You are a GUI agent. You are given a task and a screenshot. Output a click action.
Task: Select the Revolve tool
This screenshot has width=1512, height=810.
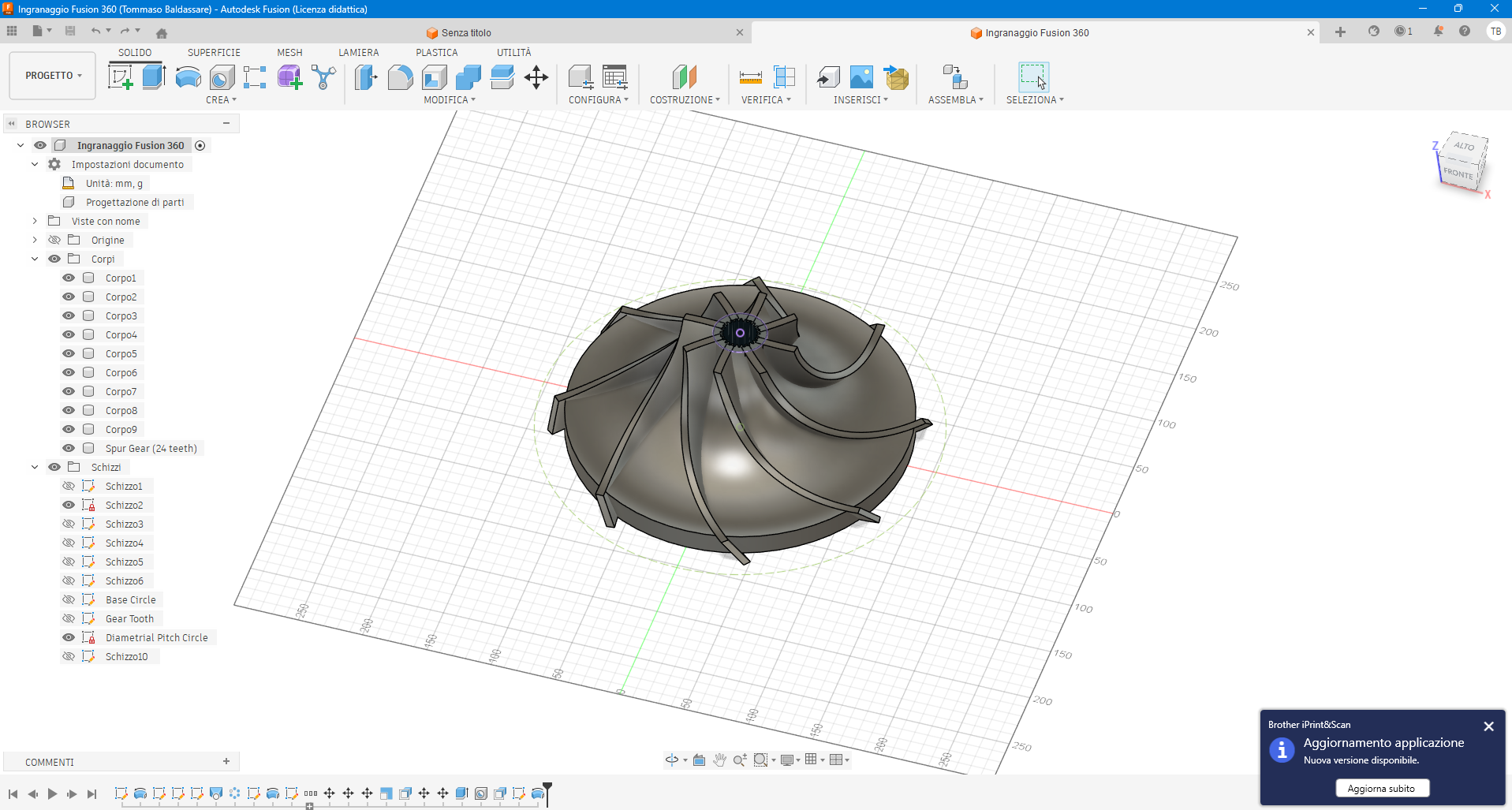(x=187, y=77)
